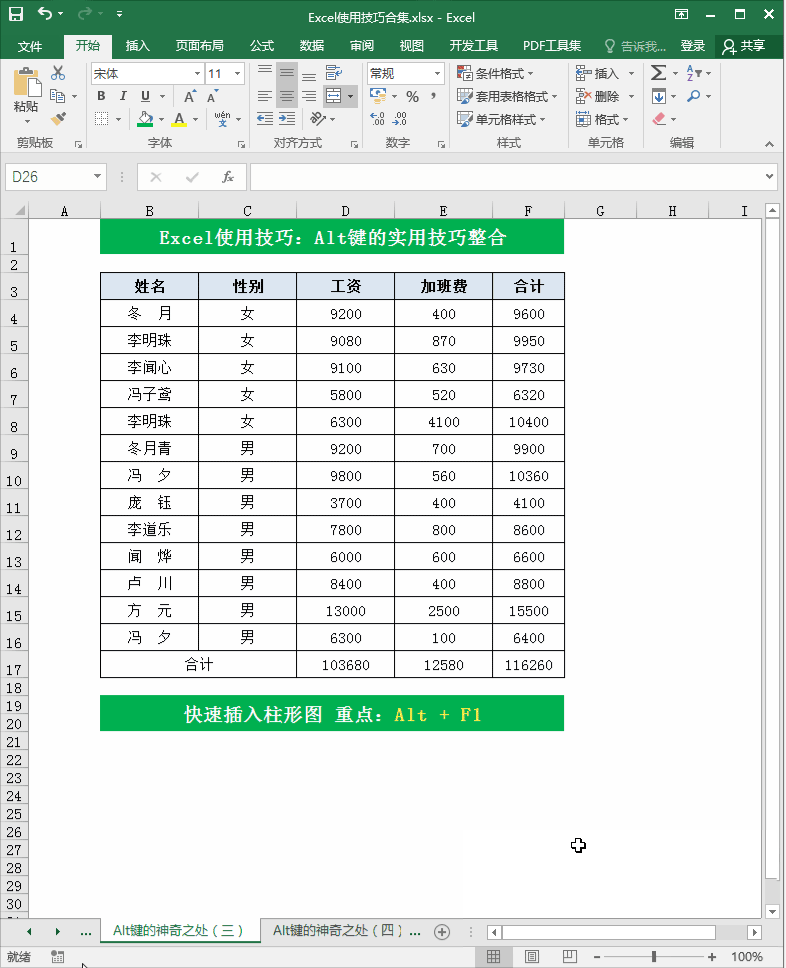
Task: Click the Find magnifier icon
Action: click(694, 96)
